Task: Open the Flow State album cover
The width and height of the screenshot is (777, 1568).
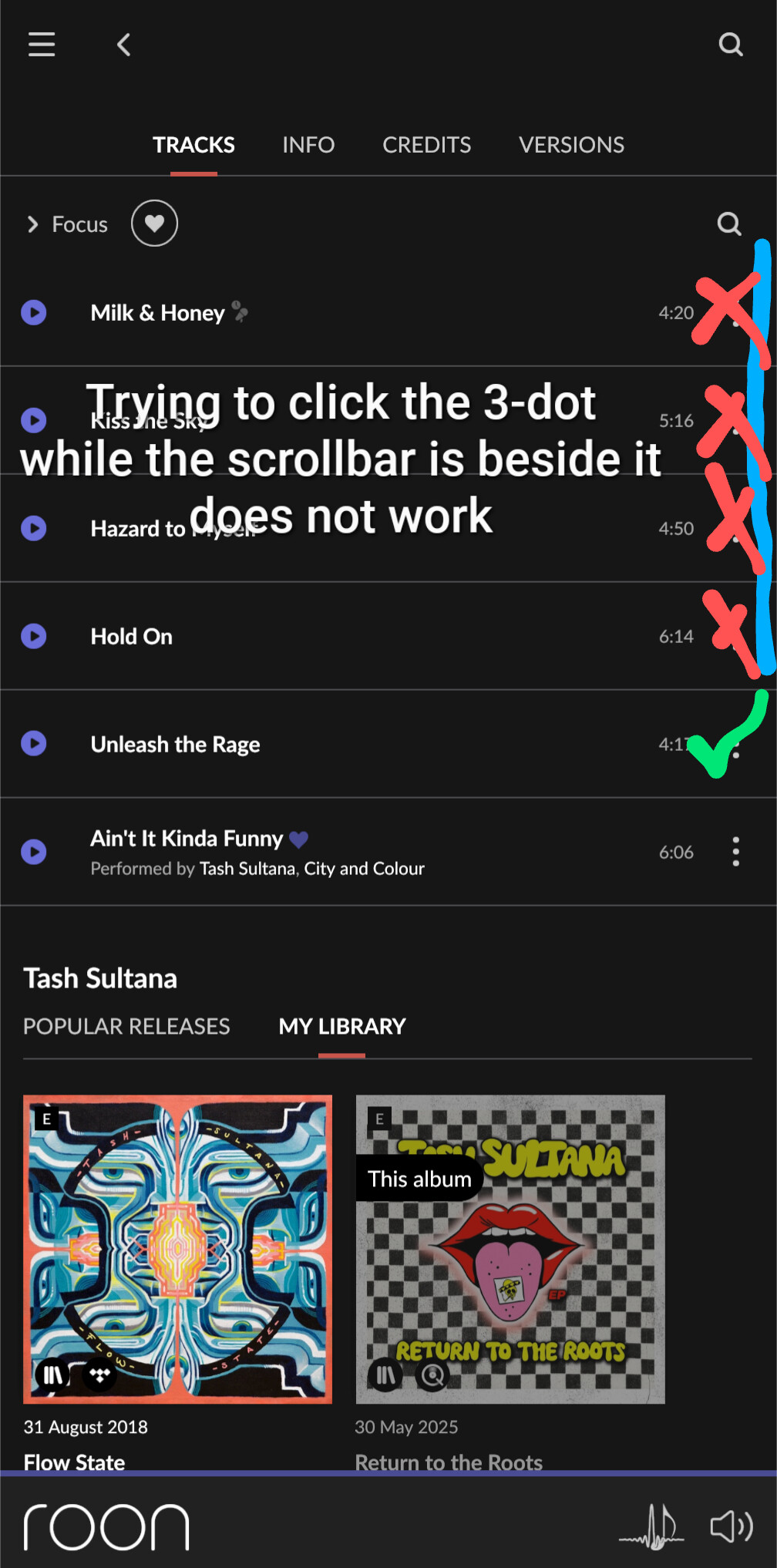Action: point(178,1249)
